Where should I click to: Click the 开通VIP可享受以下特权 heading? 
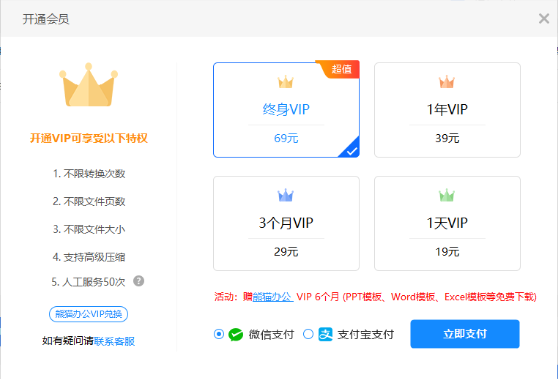[89, 138]
